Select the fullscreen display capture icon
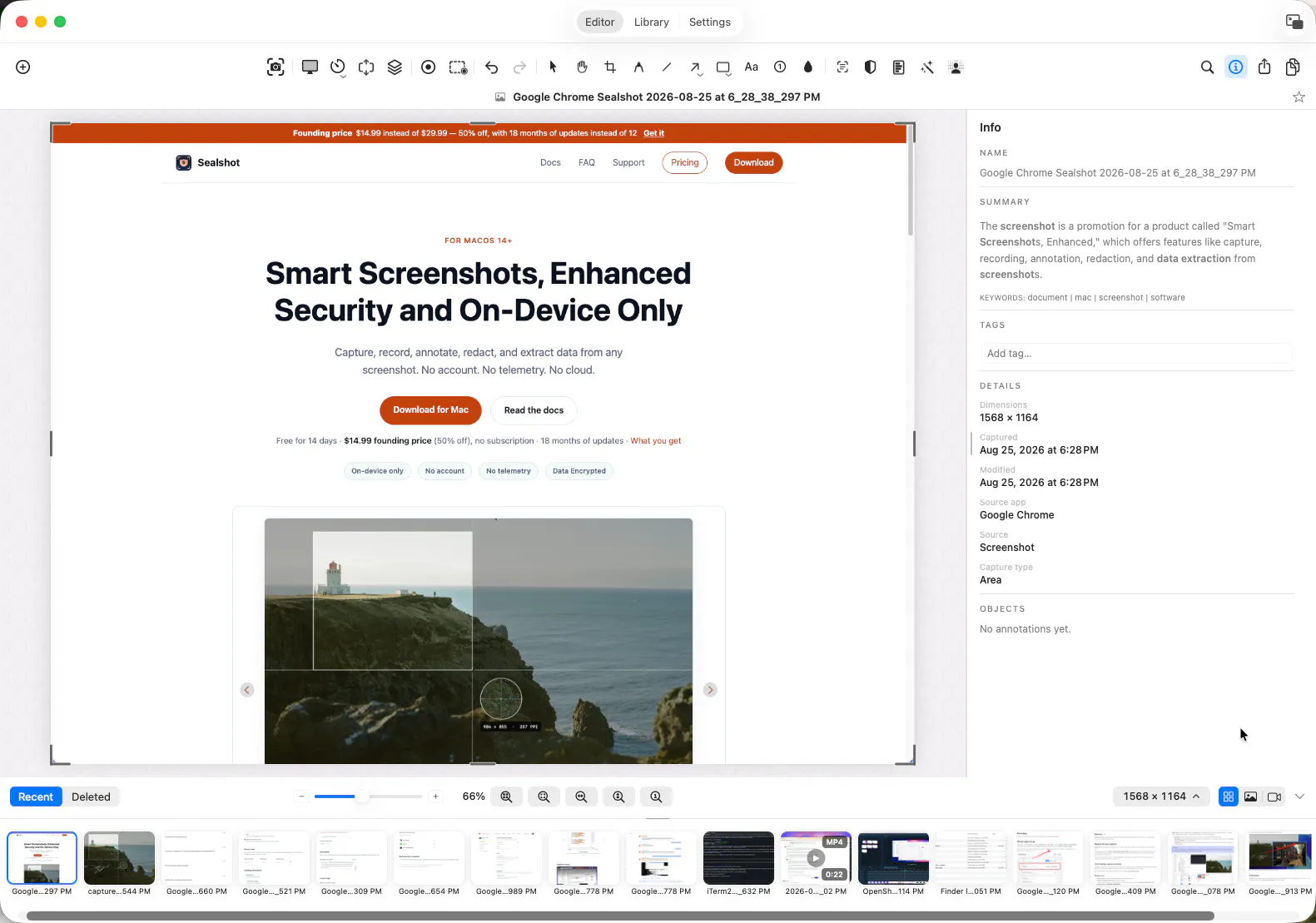The height and width of the screenshot is (923, 1316). point(310,67)
